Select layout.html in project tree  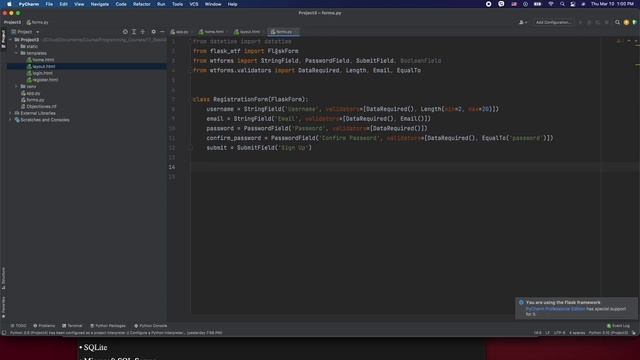41,67
